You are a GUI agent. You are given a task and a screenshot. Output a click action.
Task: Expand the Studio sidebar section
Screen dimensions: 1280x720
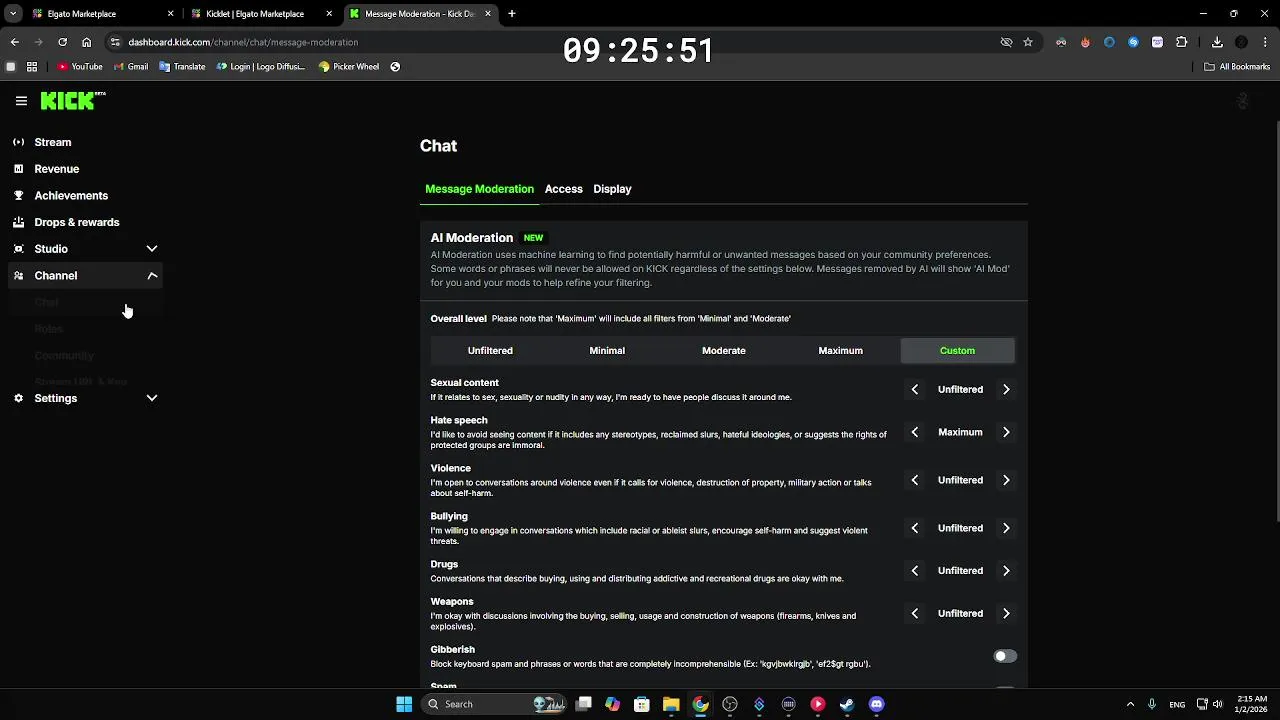[x=85, y=249]
